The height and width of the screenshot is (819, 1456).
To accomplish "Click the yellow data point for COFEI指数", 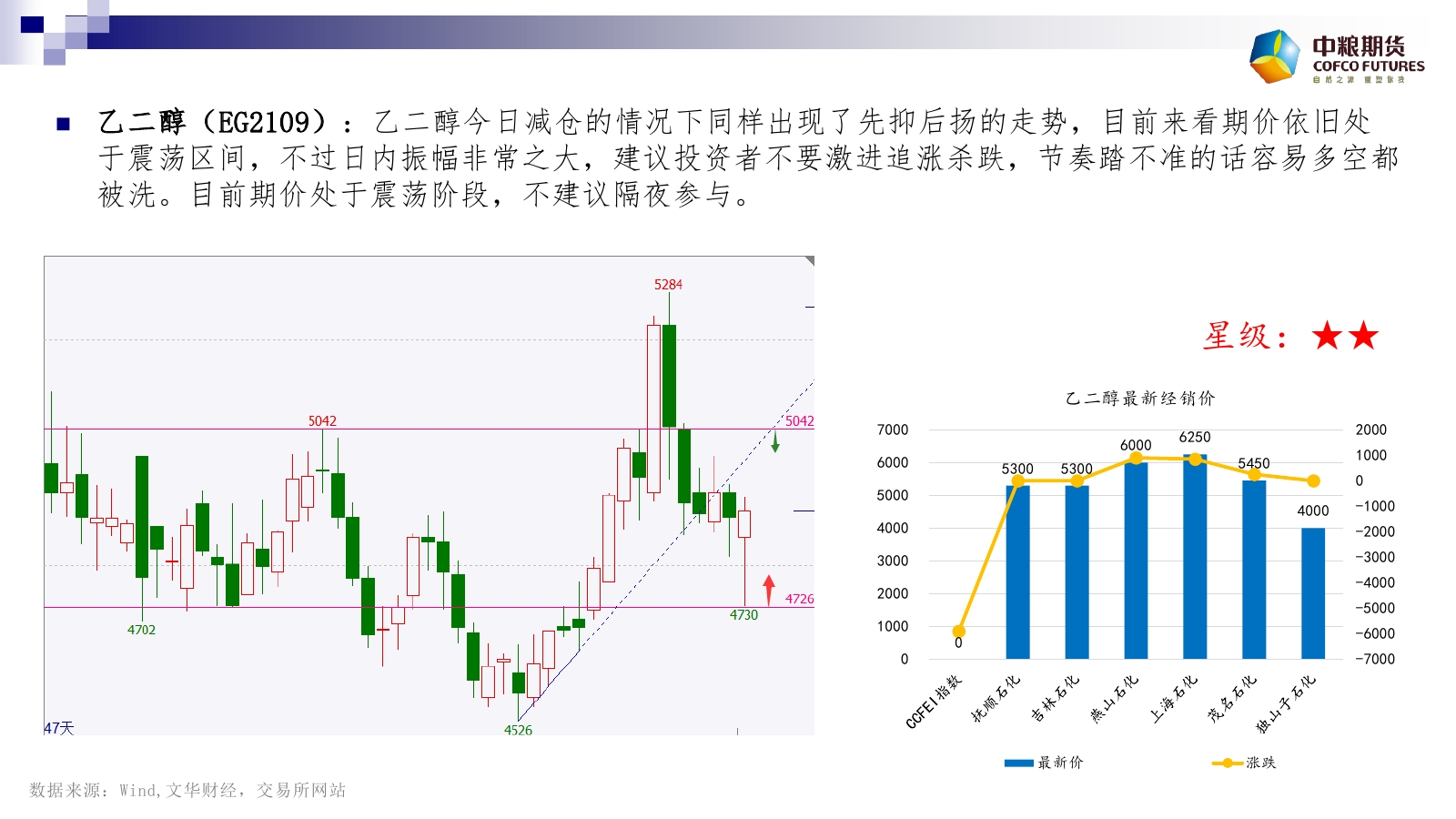I will [958, 632].
